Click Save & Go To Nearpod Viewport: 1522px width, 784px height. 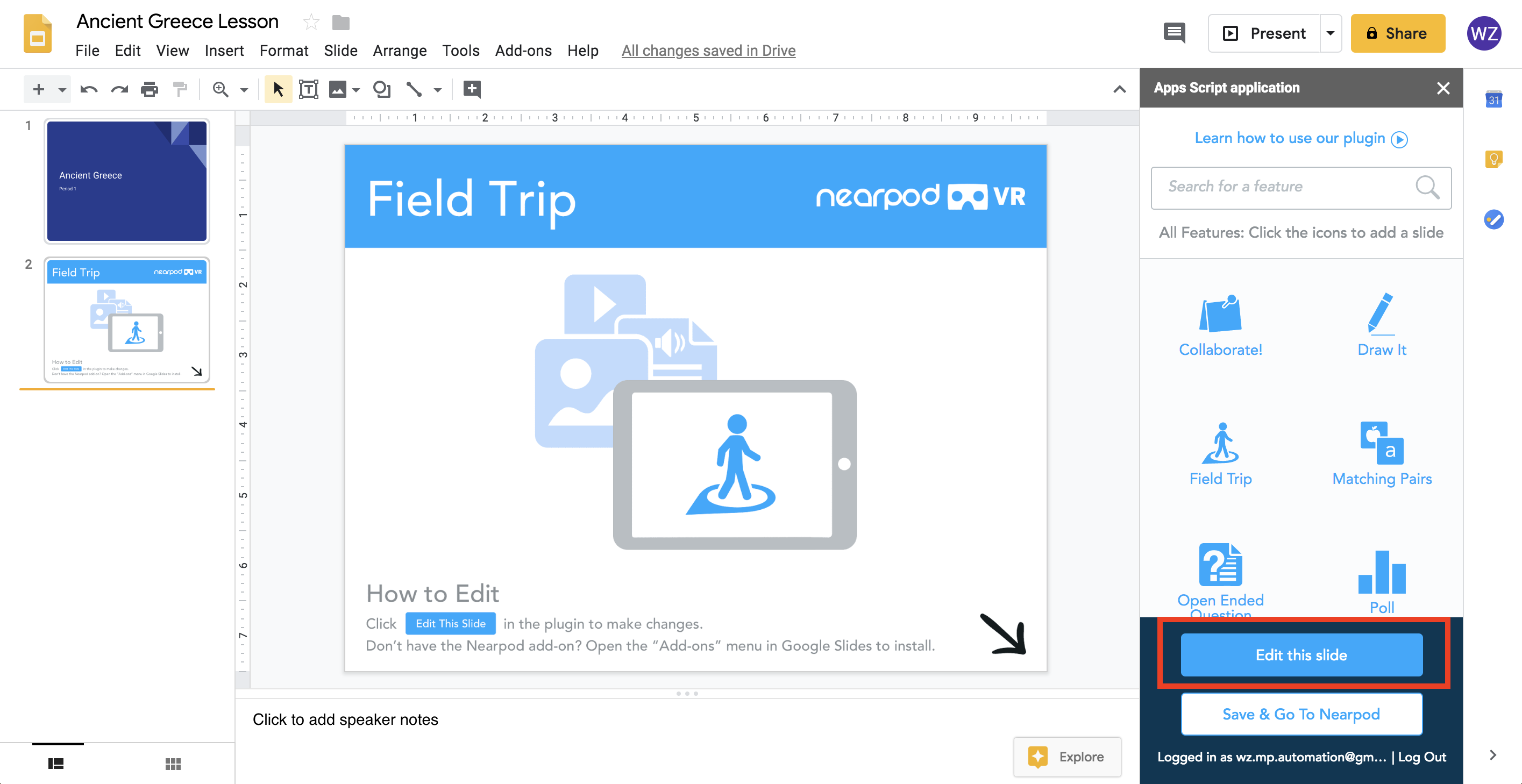pyautogui.click(x=1301, y=714)
